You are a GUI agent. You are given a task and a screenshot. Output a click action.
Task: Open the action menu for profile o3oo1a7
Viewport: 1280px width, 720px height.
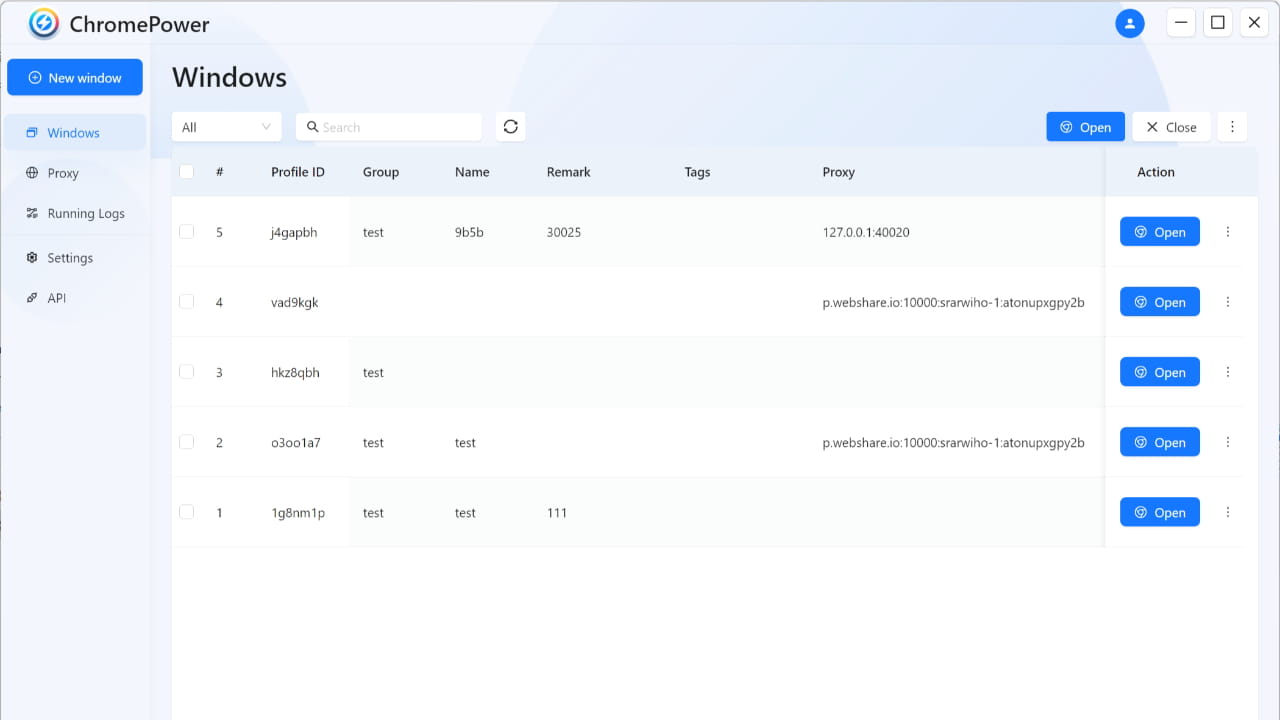click(1228, 441)
